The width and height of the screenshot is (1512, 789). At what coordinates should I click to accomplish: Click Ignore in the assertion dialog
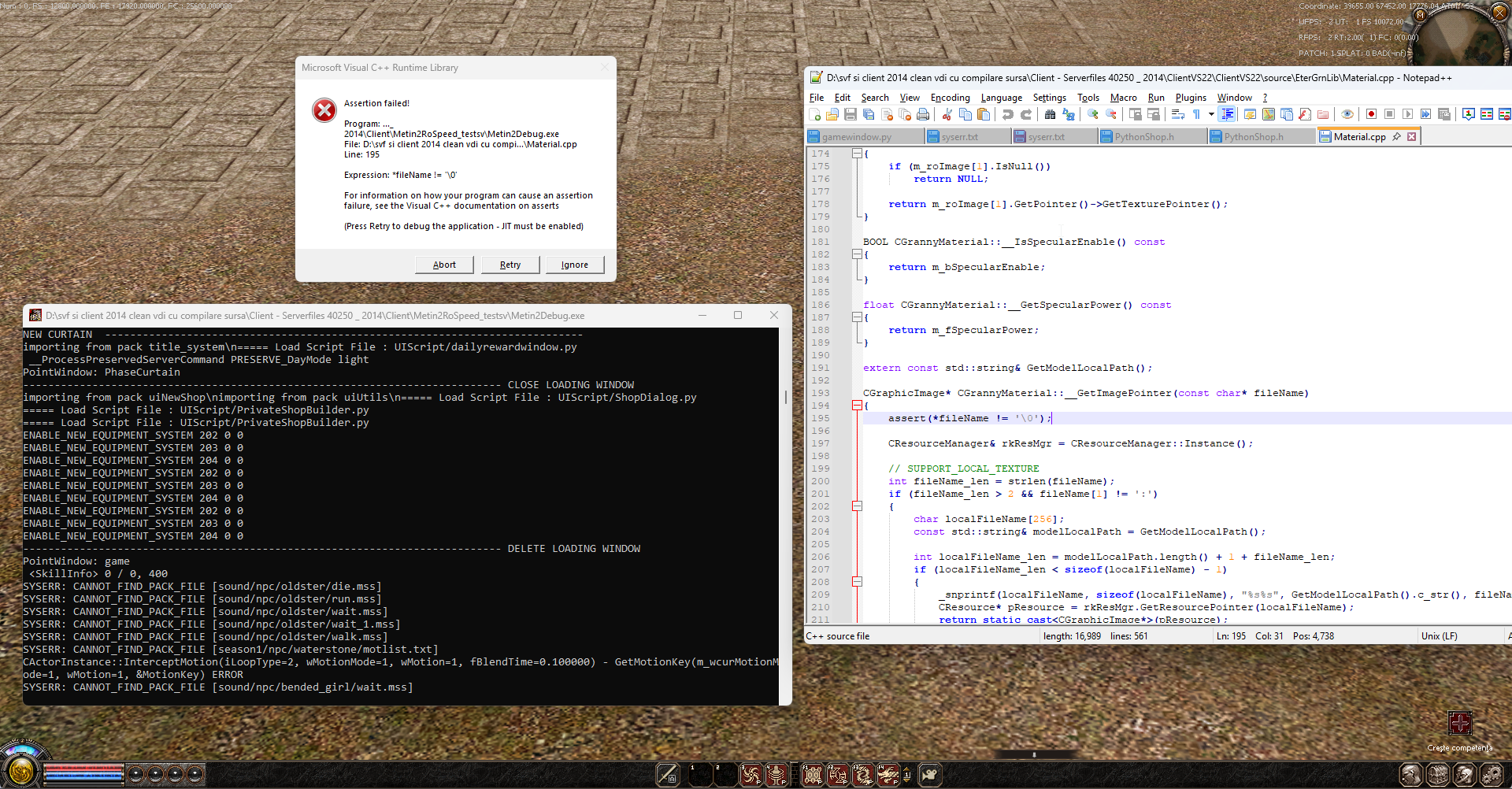pos(575,265)
